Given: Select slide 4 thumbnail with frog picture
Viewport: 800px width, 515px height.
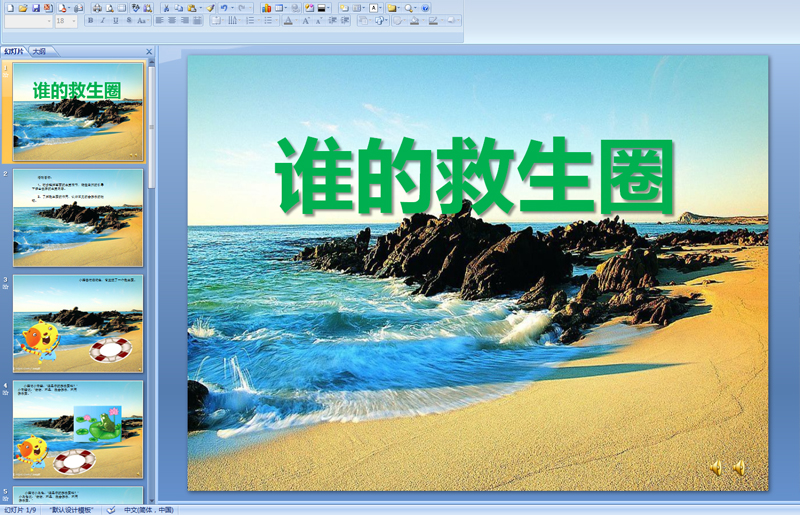Looking at the screenshot, I should (78, 429).
